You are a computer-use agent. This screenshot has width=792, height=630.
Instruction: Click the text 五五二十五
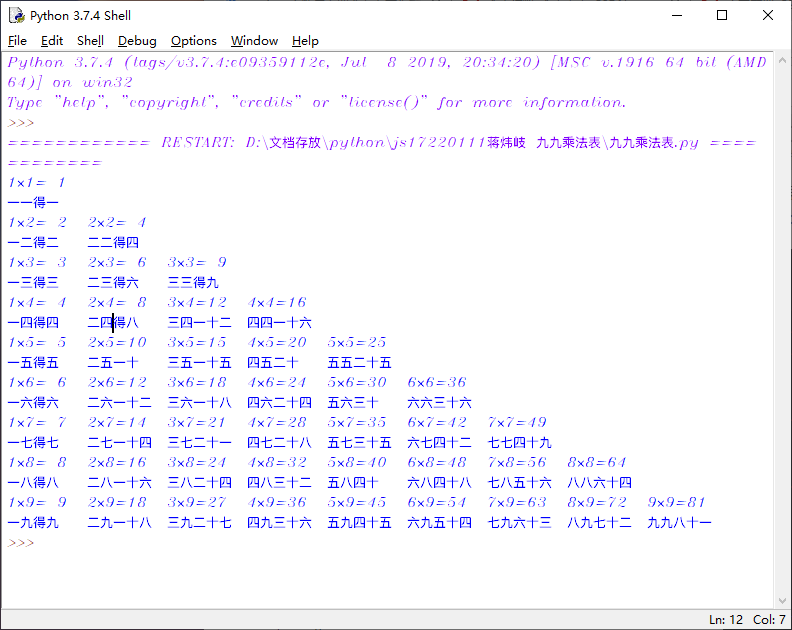(359, 362)
